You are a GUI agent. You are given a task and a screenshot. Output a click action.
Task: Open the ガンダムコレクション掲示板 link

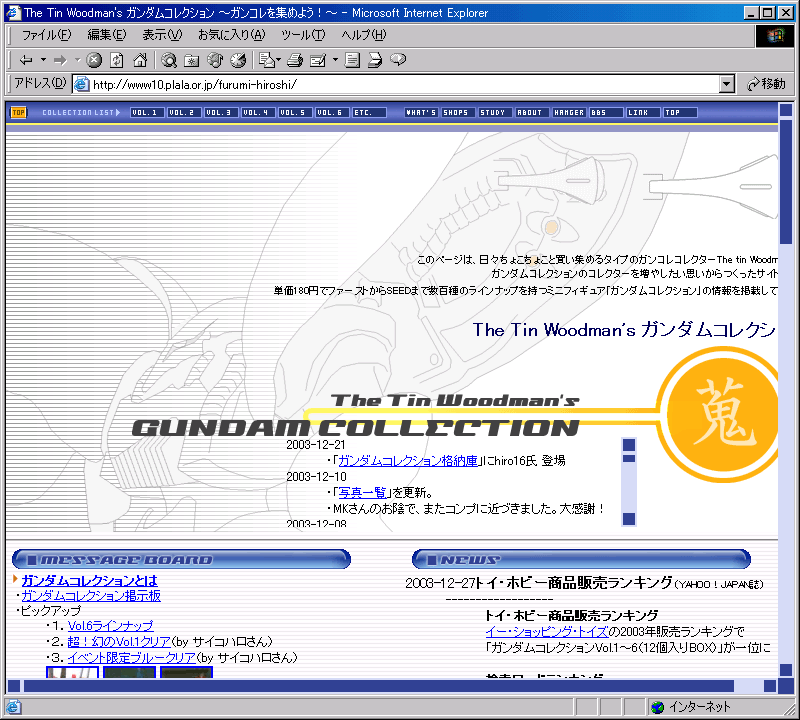(x=91, y=596)
